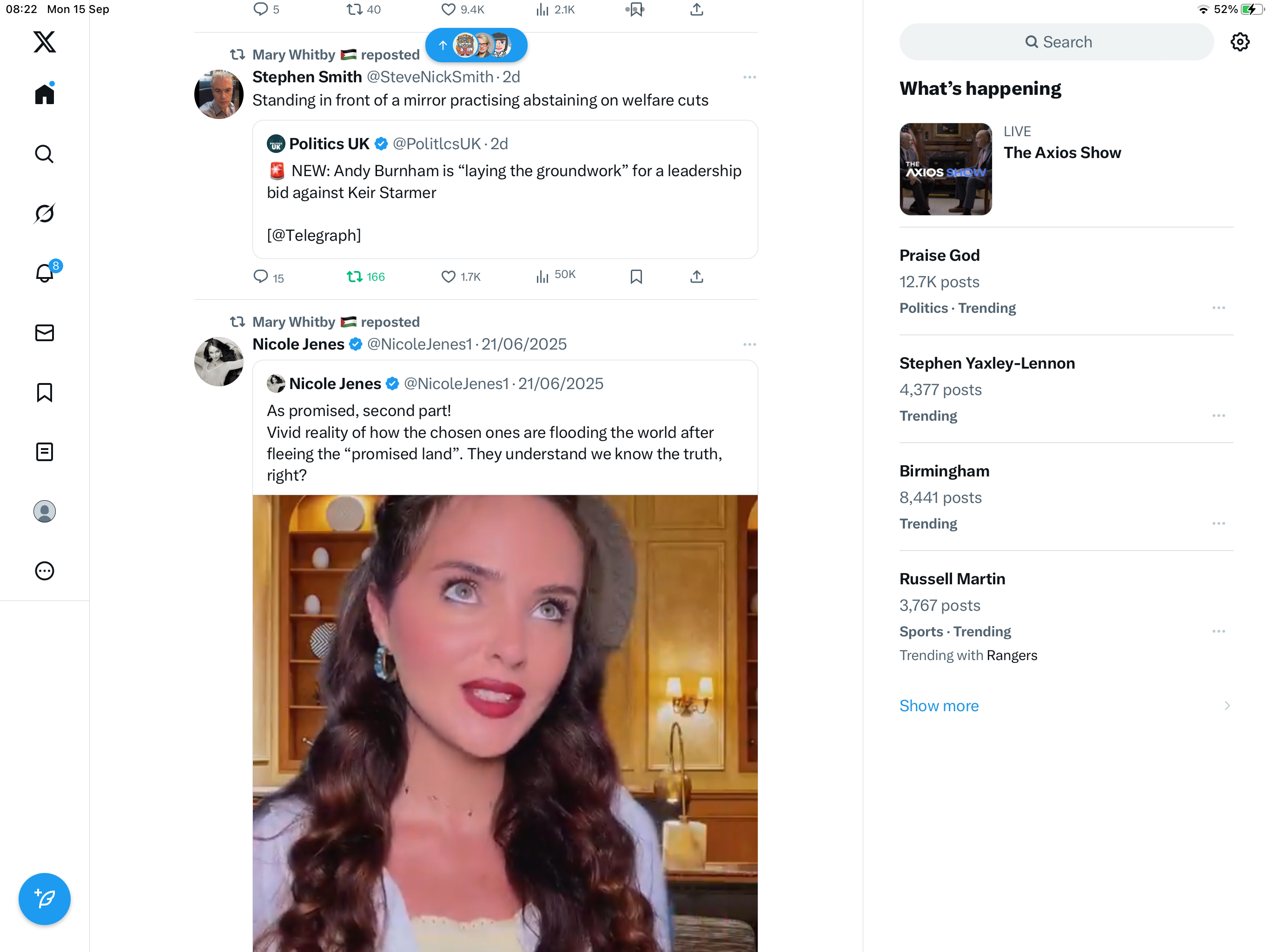Click Show more trends link
This screenshot has width=1270, height=952.
click(x=939, y=706)
